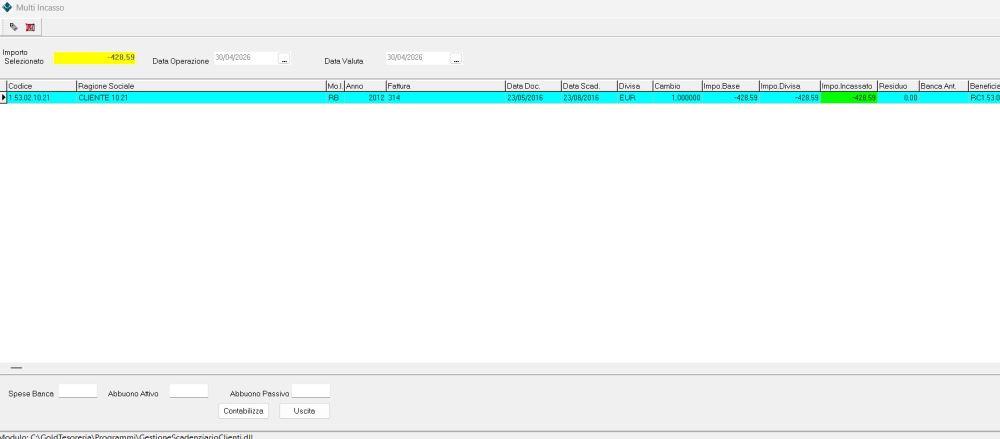Click the Uscita button
This screenshot has height=439, width=1000.
304,412
